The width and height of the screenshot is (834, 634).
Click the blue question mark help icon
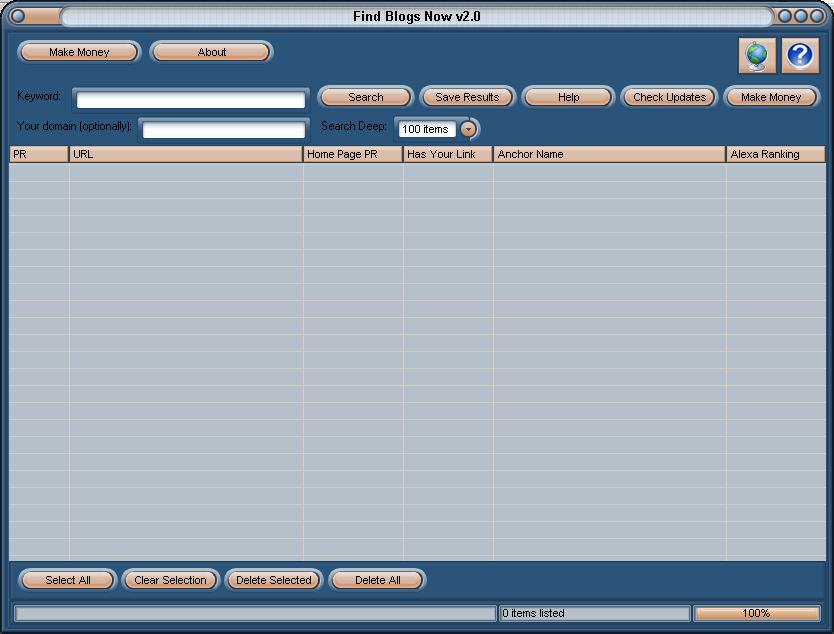[x=799, y=55]
